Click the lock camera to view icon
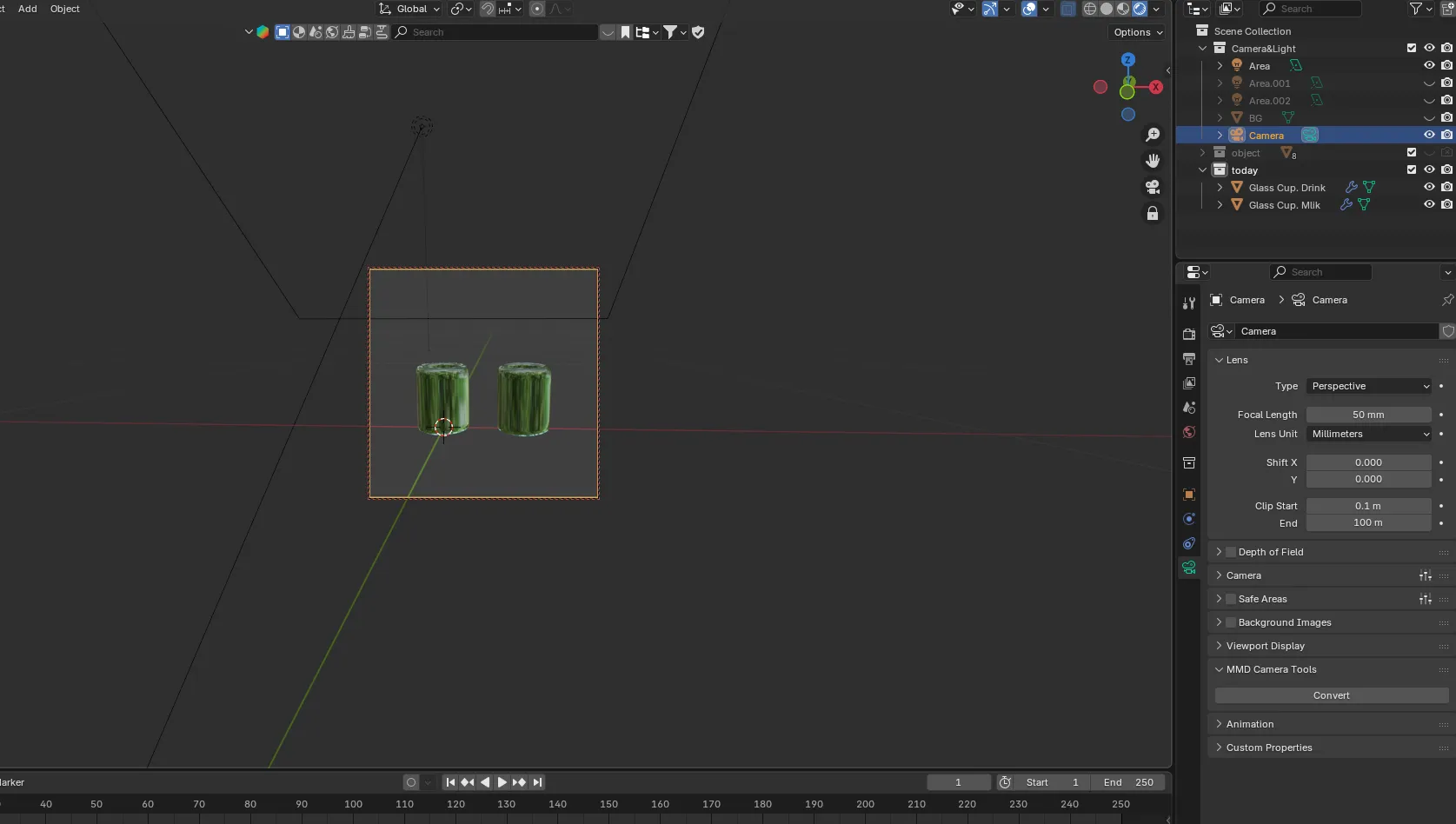This screenshot has height=824, width=1456. pos(1153,214)
